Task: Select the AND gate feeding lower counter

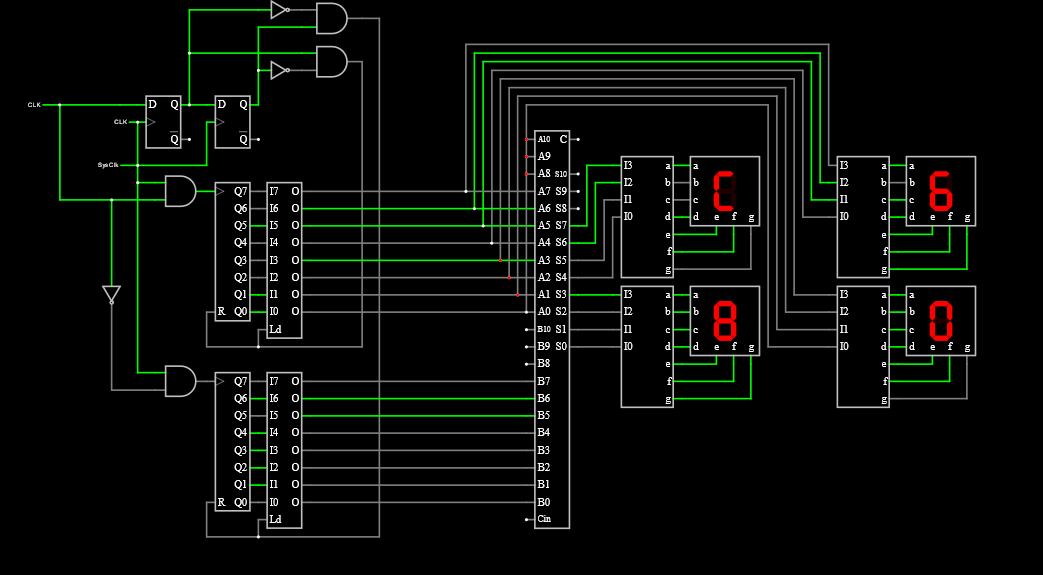Action: point(180,381)
